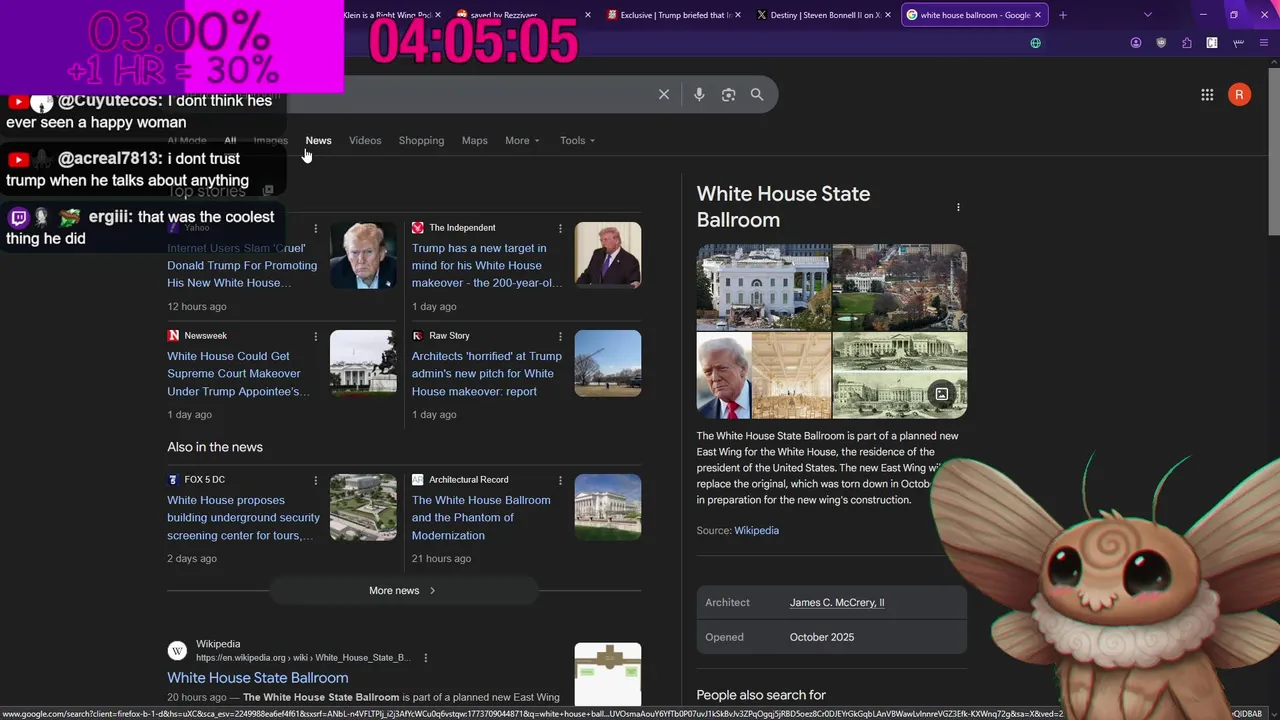Open the Google apps grid
Viewport: 1280px width, 720px height.
1207,94
